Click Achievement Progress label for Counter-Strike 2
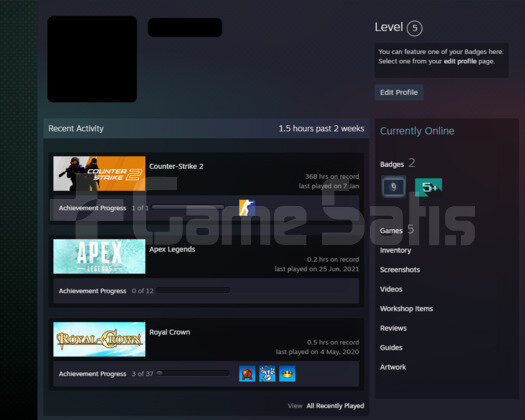The height and width of the screenshot is (420, 525). (x=92, y=208)
